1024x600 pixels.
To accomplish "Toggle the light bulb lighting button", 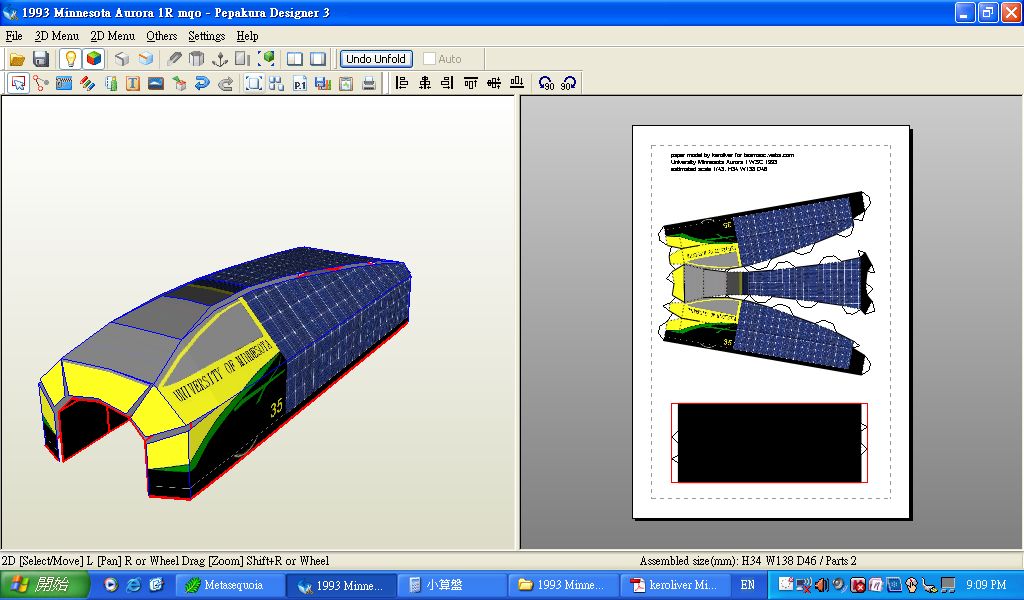I will pos(70,59).
